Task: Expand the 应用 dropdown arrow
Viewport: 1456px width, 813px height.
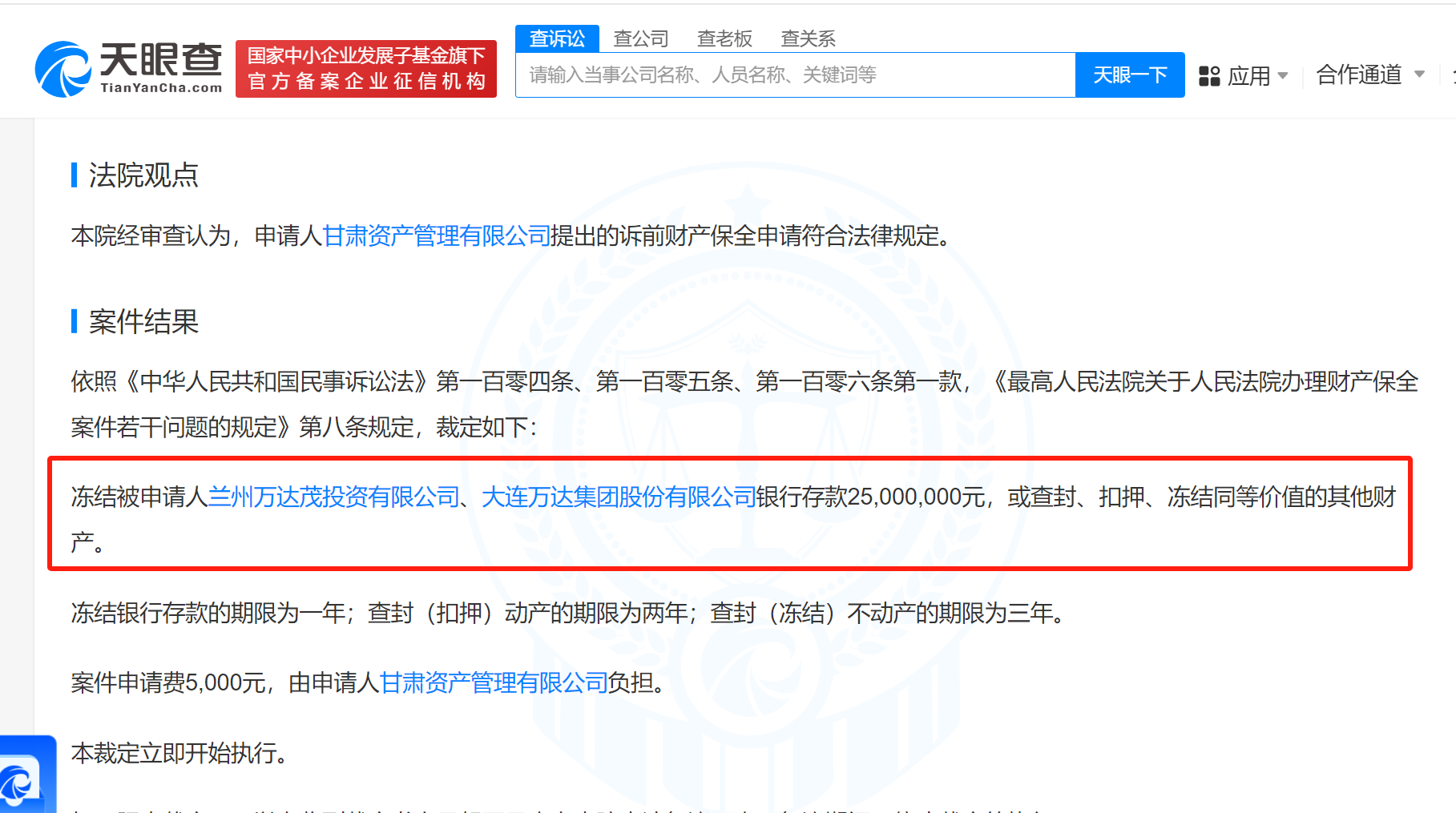Action: (1283, 76)
